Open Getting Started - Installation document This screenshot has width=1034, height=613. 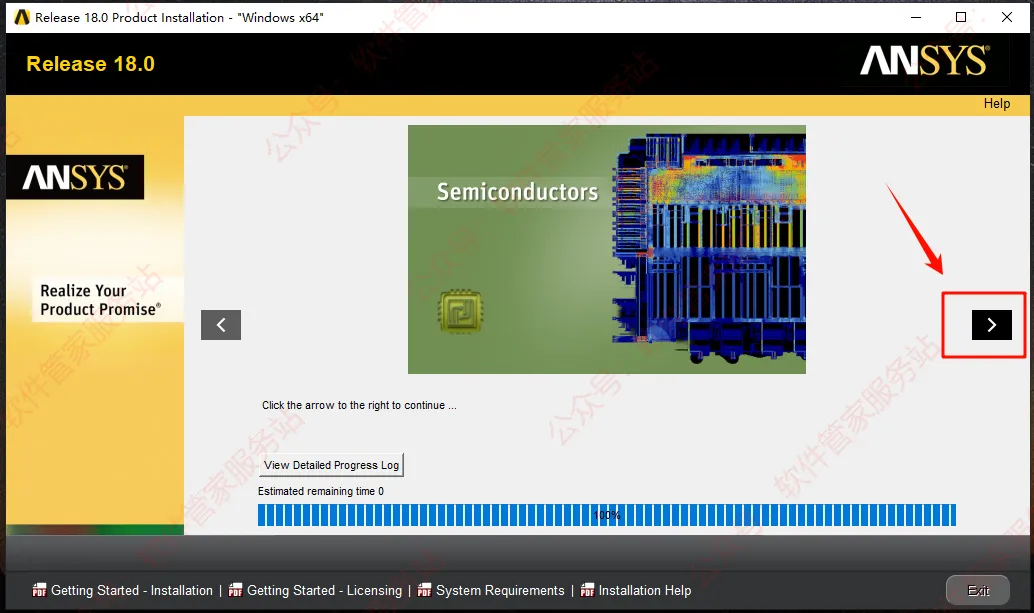tap(132, 591)
